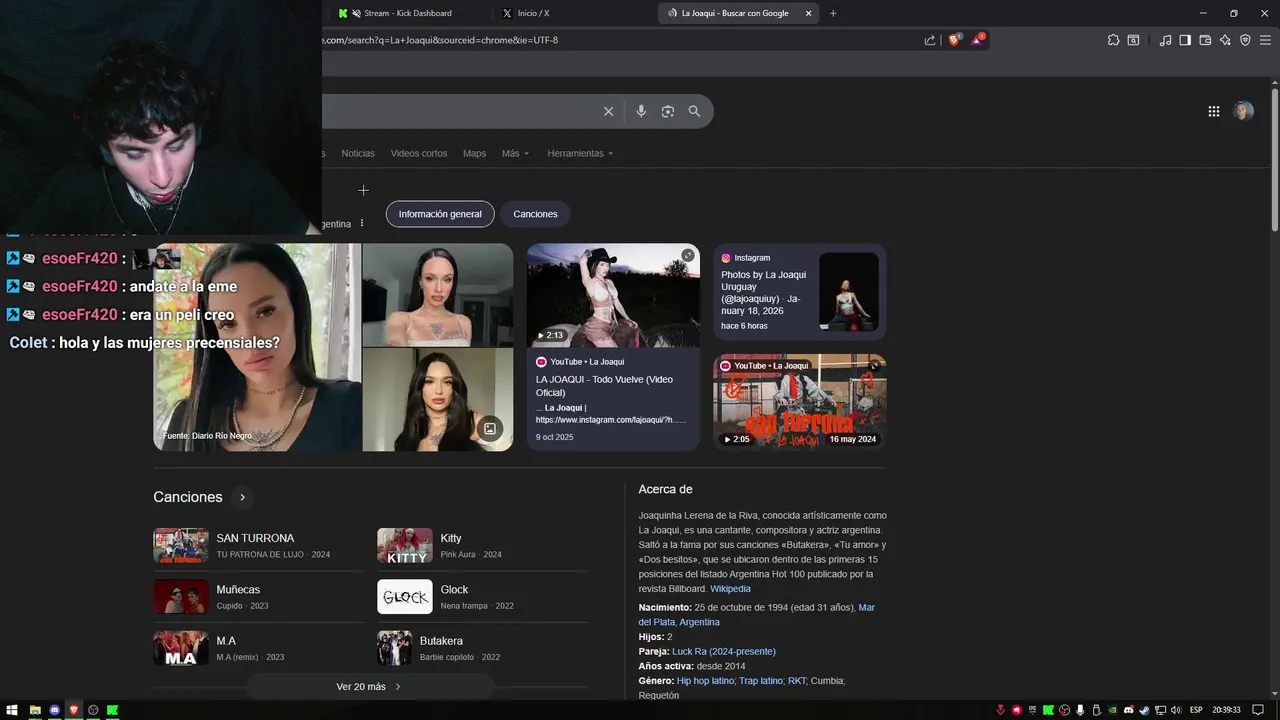The height and width of the screenshot is (720, 1280).
Task: Play Todo Vuelve video thumbnail
Action: point(613,295)
